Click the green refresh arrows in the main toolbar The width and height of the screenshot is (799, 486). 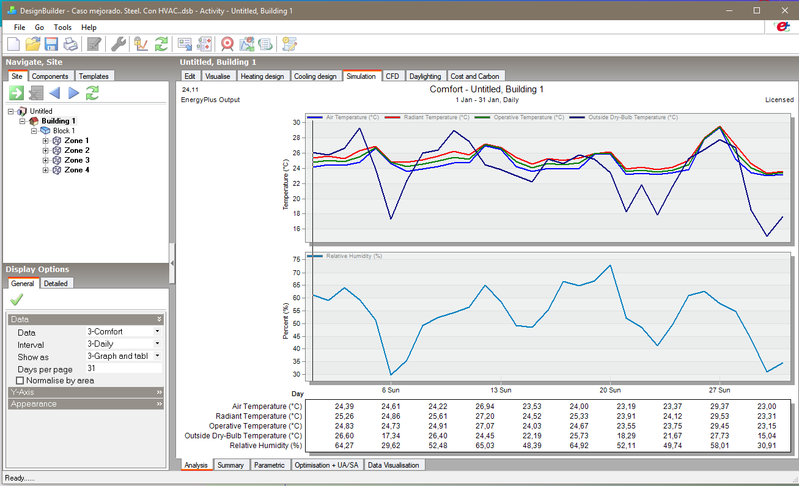(x=161, y=44)
